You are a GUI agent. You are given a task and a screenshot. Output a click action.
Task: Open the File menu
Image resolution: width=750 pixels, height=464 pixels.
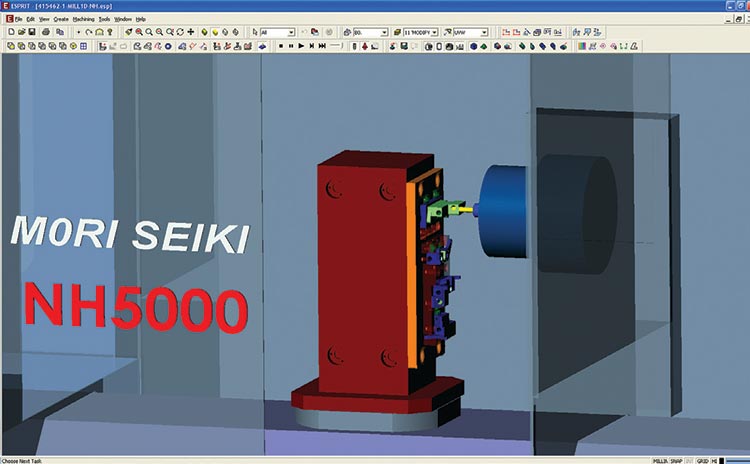[18, 19]
